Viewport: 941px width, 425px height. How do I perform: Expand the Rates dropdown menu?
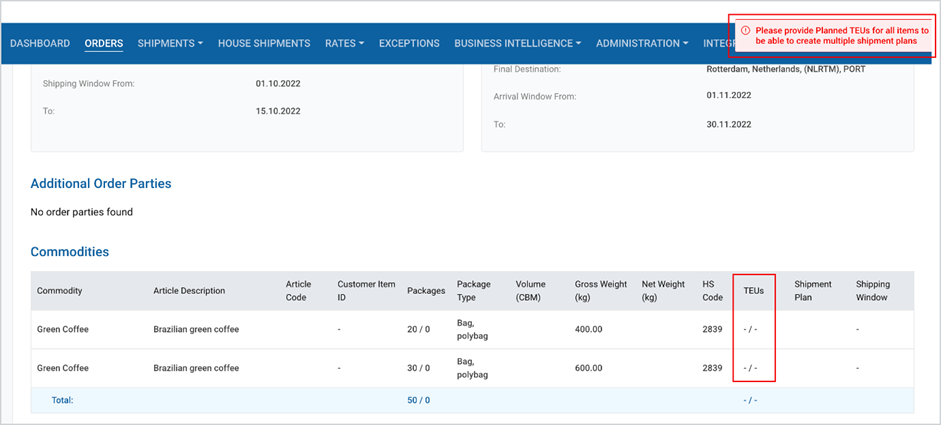pos(344,43)
